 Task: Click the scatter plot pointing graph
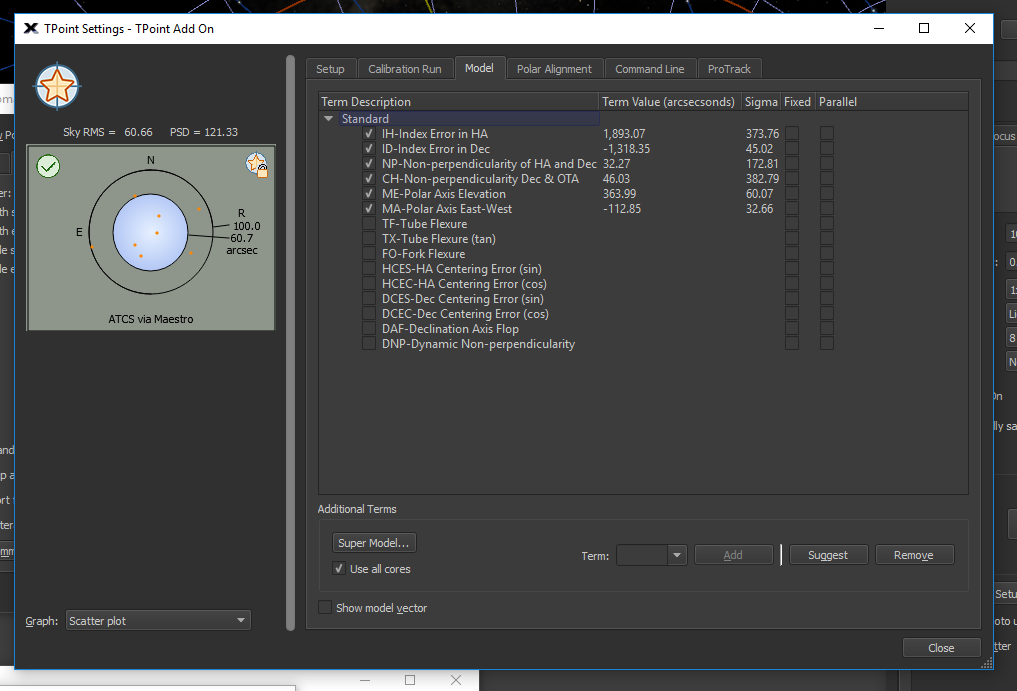pos(150,237)
